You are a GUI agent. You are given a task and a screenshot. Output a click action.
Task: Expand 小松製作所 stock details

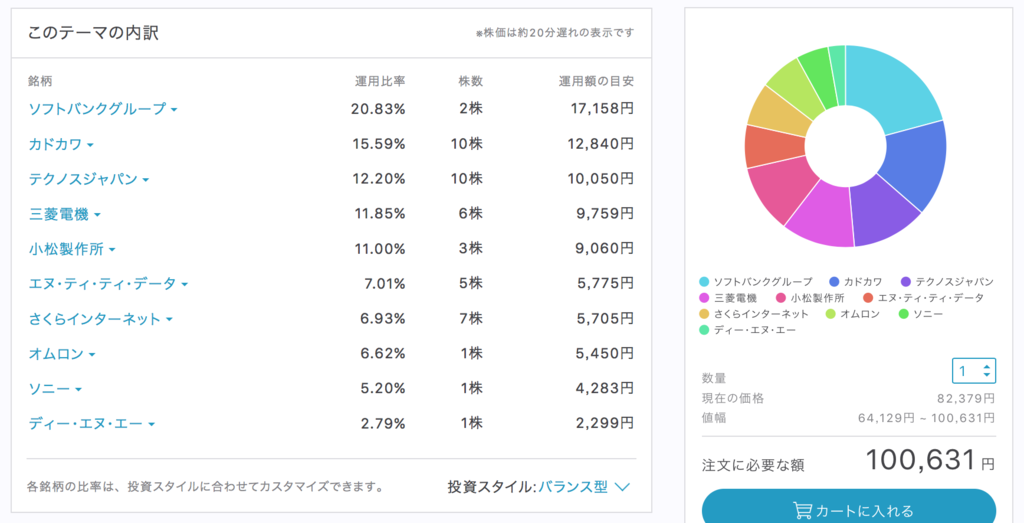coord(72,249)
